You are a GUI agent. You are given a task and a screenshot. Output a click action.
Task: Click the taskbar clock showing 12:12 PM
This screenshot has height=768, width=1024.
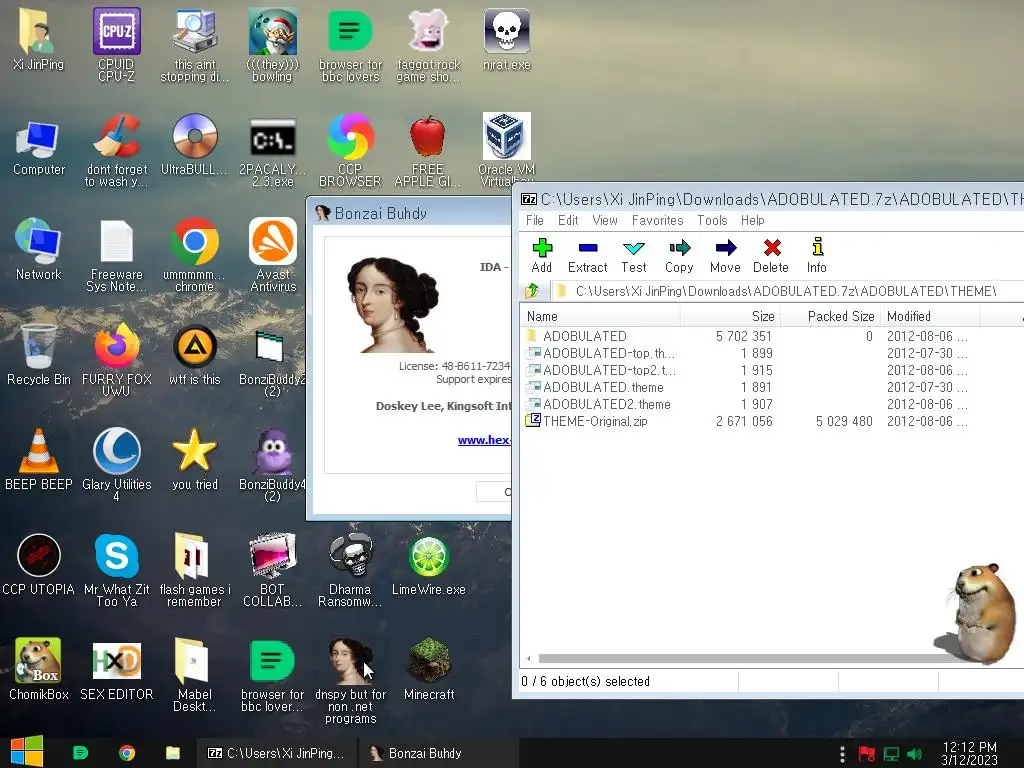tap(969, 753)
